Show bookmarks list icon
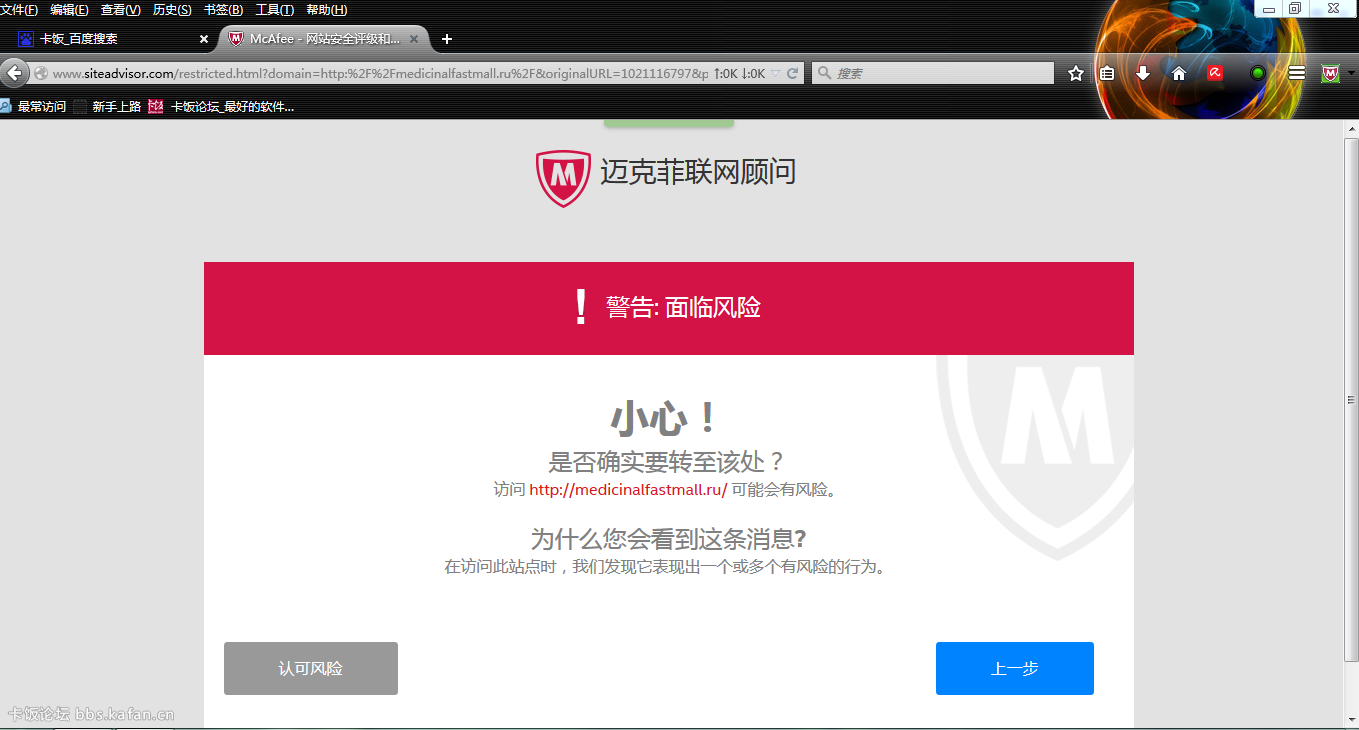Viewport: 1359px width, 730px height. click(1107, 73)
